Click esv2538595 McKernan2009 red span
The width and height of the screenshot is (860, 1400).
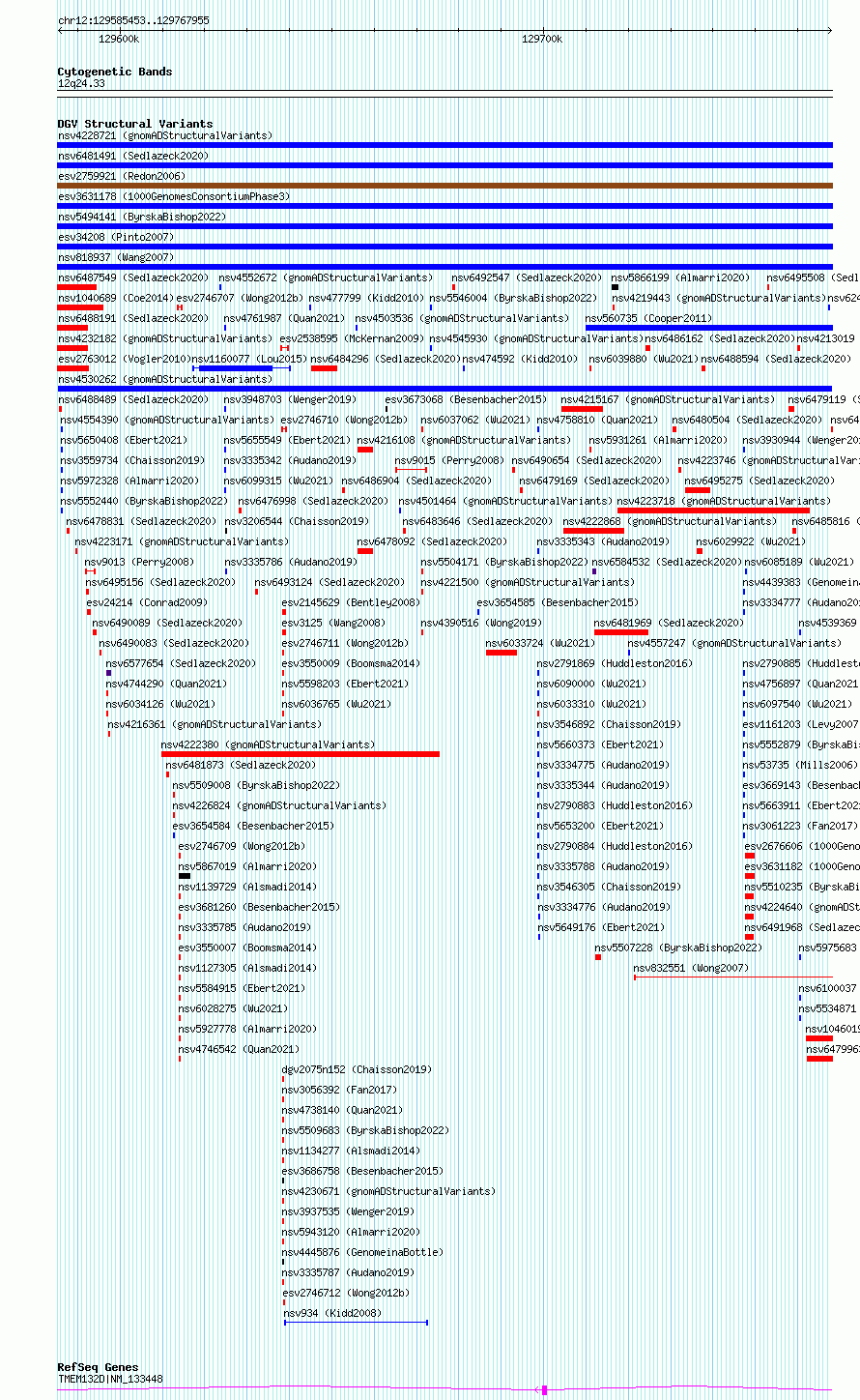coord(285,348)
